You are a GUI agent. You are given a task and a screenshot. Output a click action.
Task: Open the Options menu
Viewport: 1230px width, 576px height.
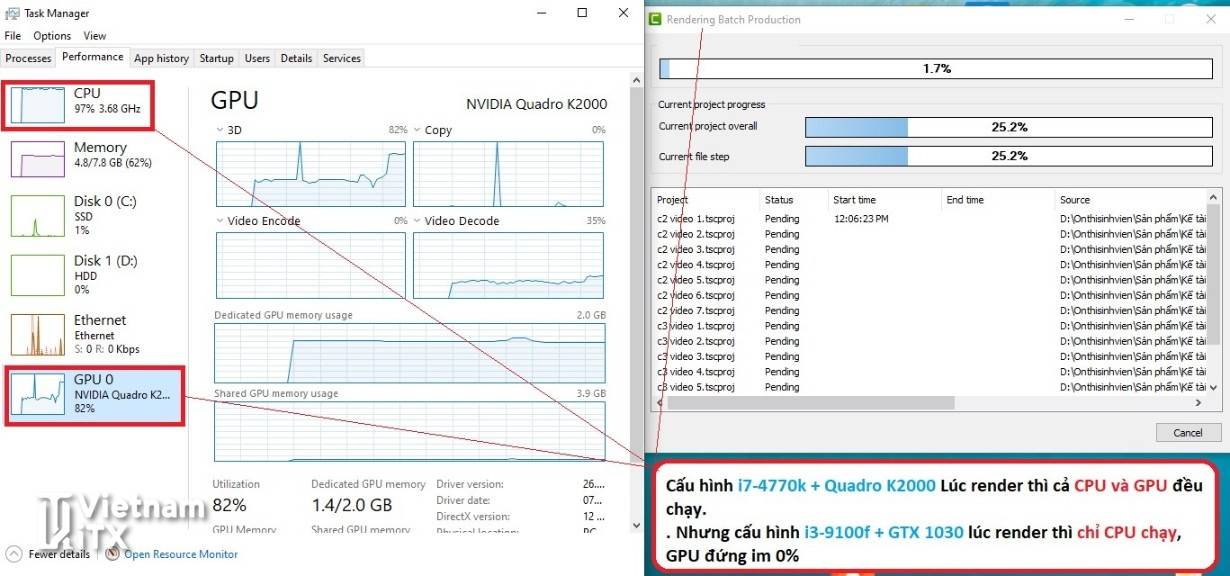[52, 36]
